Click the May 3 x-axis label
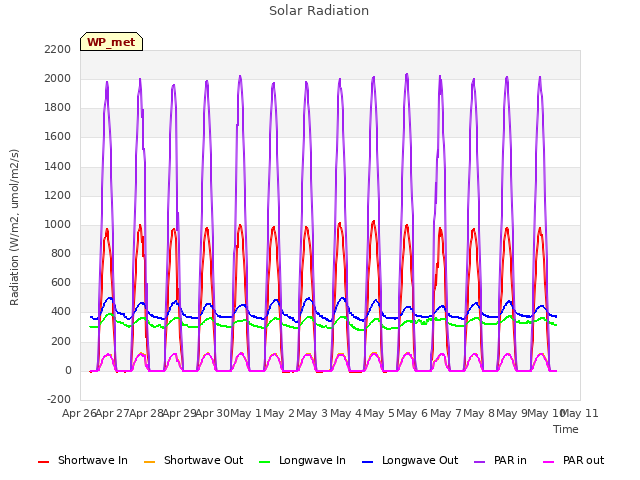The image size is (640, 480). (x=312, y=413)
